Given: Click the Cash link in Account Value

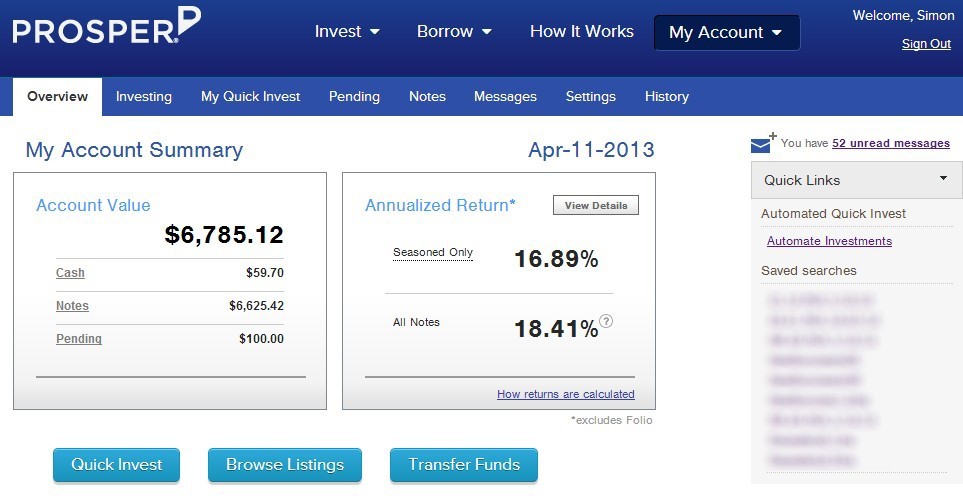Looking at the screenshot, I should [70, 273].
